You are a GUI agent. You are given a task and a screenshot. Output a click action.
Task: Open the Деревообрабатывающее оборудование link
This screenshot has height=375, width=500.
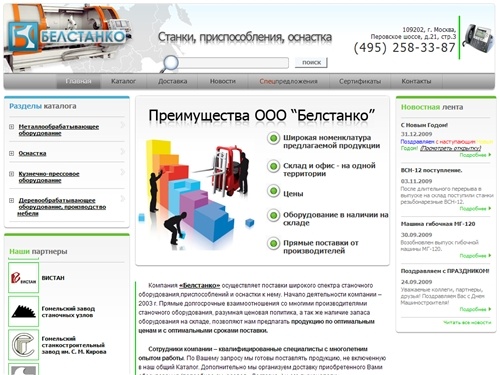pyautogui.click(x=62, y=207)
